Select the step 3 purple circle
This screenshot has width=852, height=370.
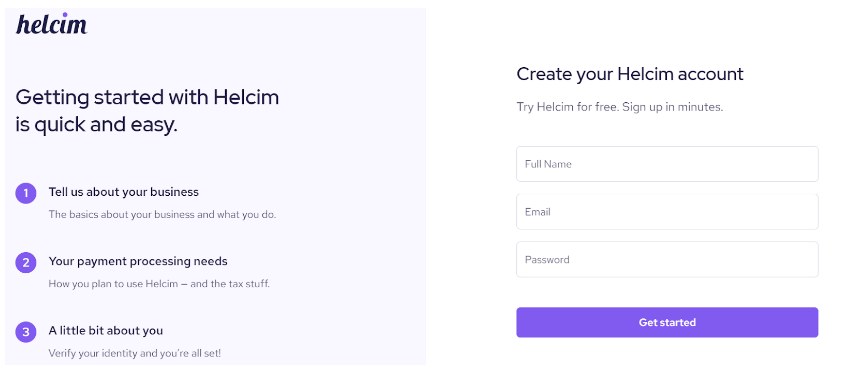click(x=26, y=331)
